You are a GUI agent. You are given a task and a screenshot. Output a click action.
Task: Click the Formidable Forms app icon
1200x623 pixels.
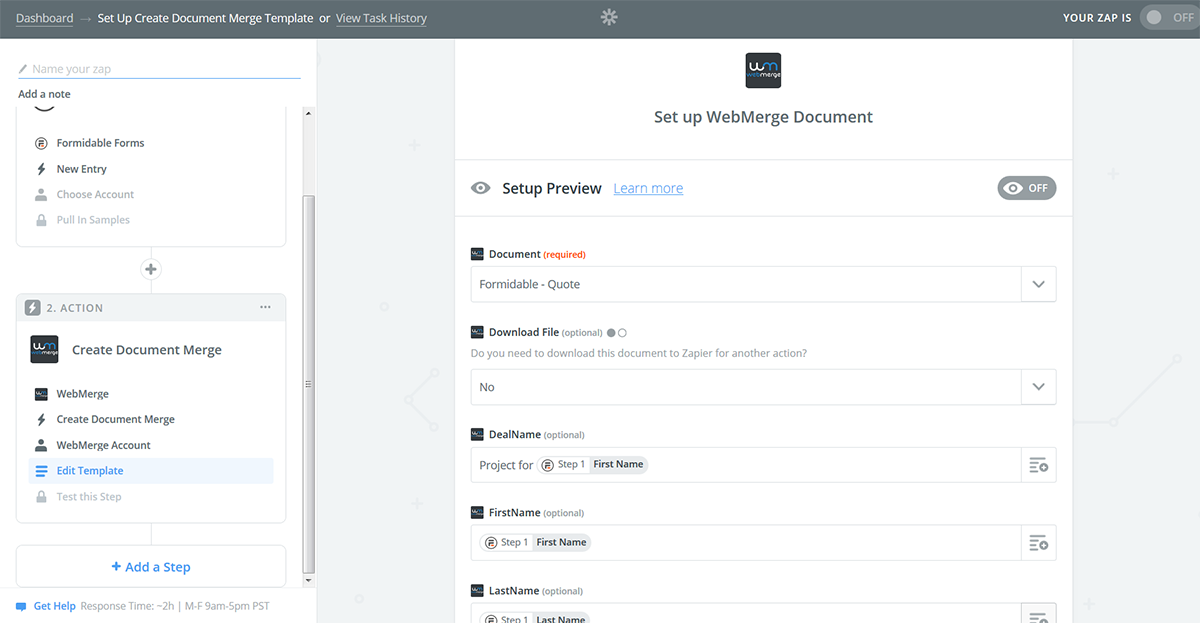[41, 143]
